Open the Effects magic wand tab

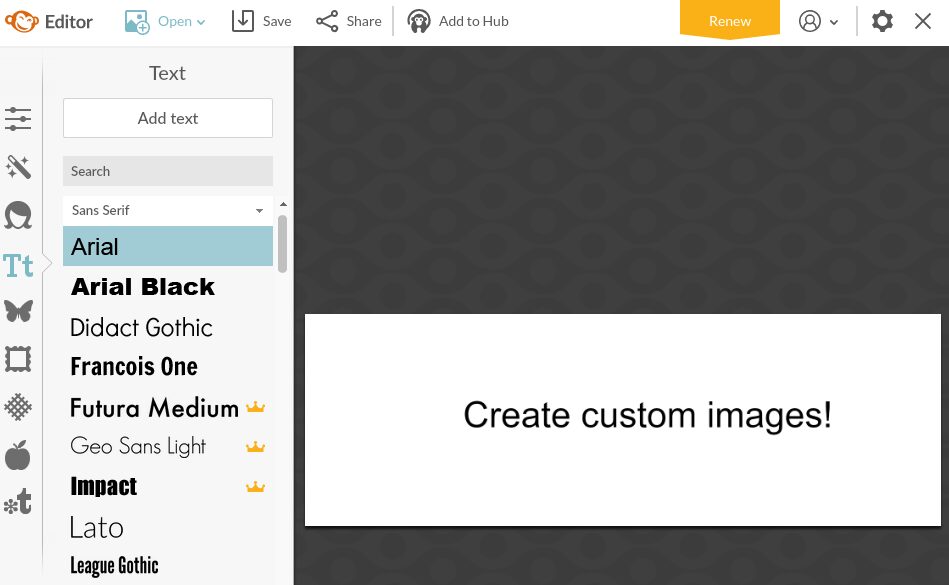pos(18,167)
